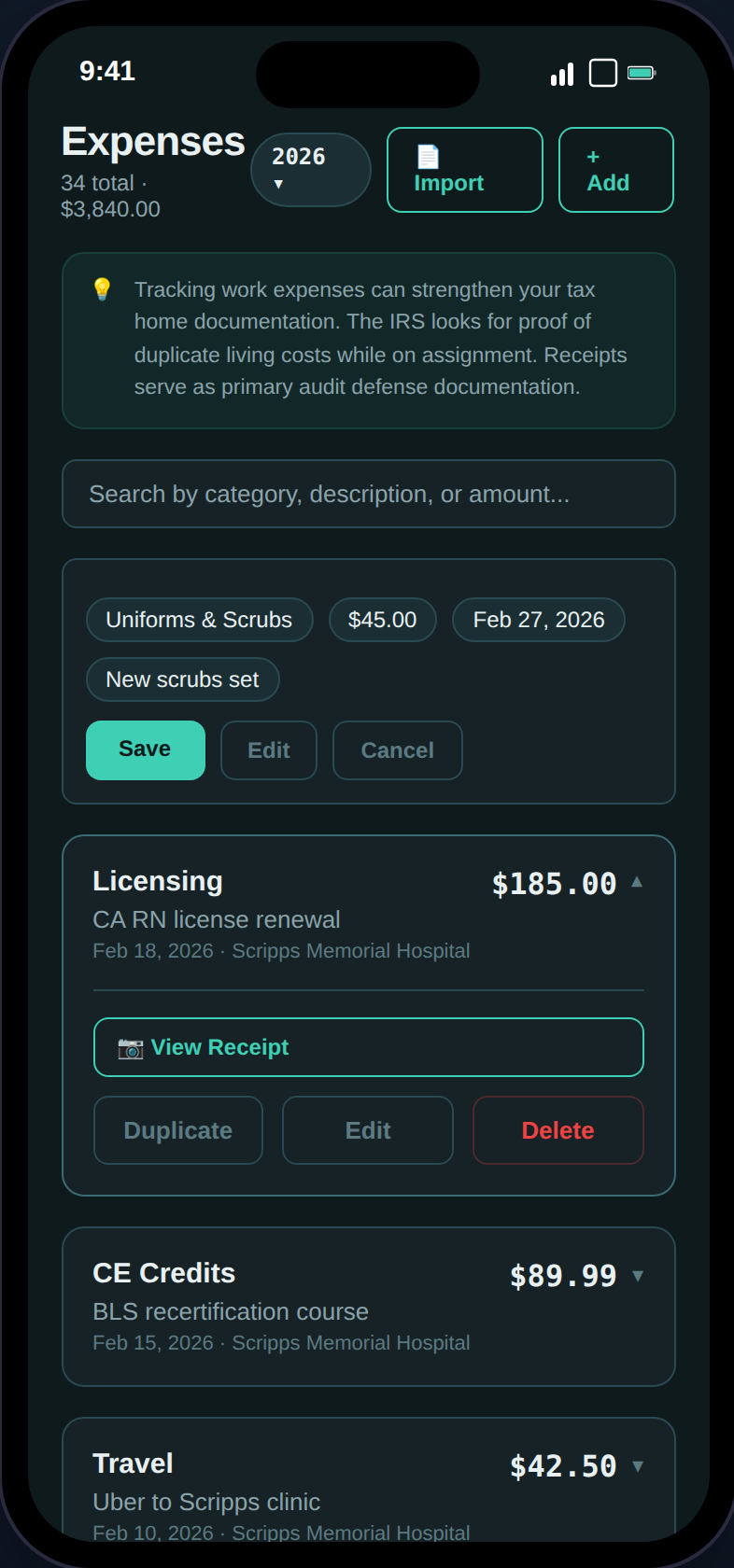Screen dimensions: 734x1568
Task: Click the camera icon inside View Receipt
Action: 132,1047
